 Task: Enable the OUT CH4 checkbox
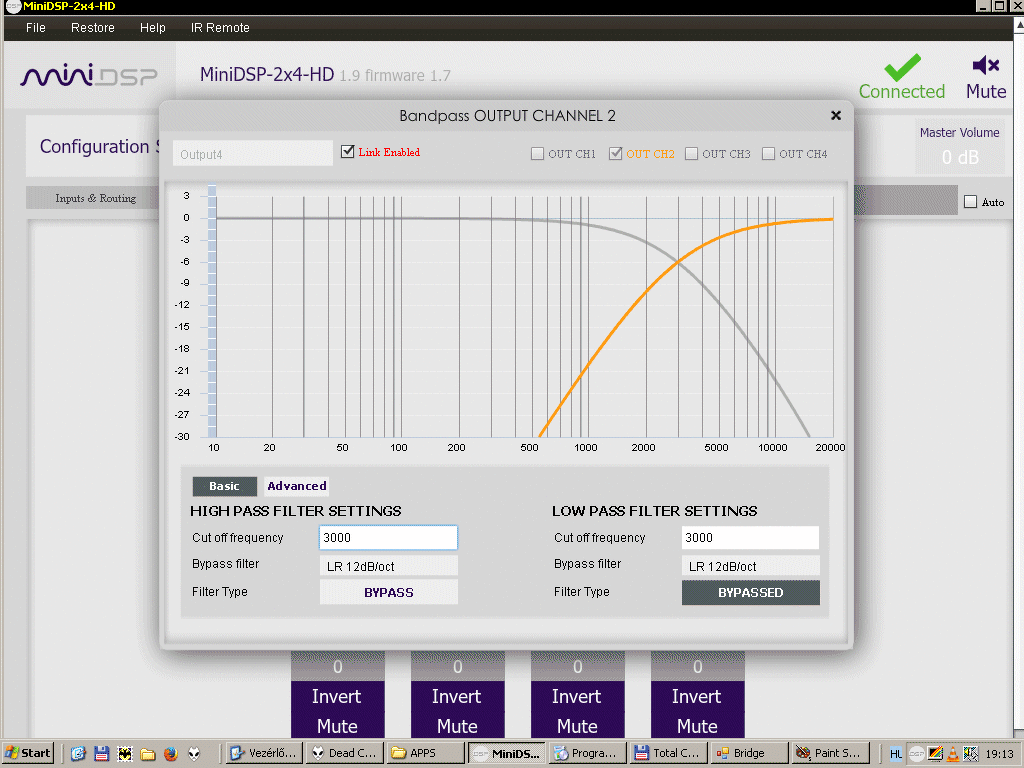click(768, 153)
